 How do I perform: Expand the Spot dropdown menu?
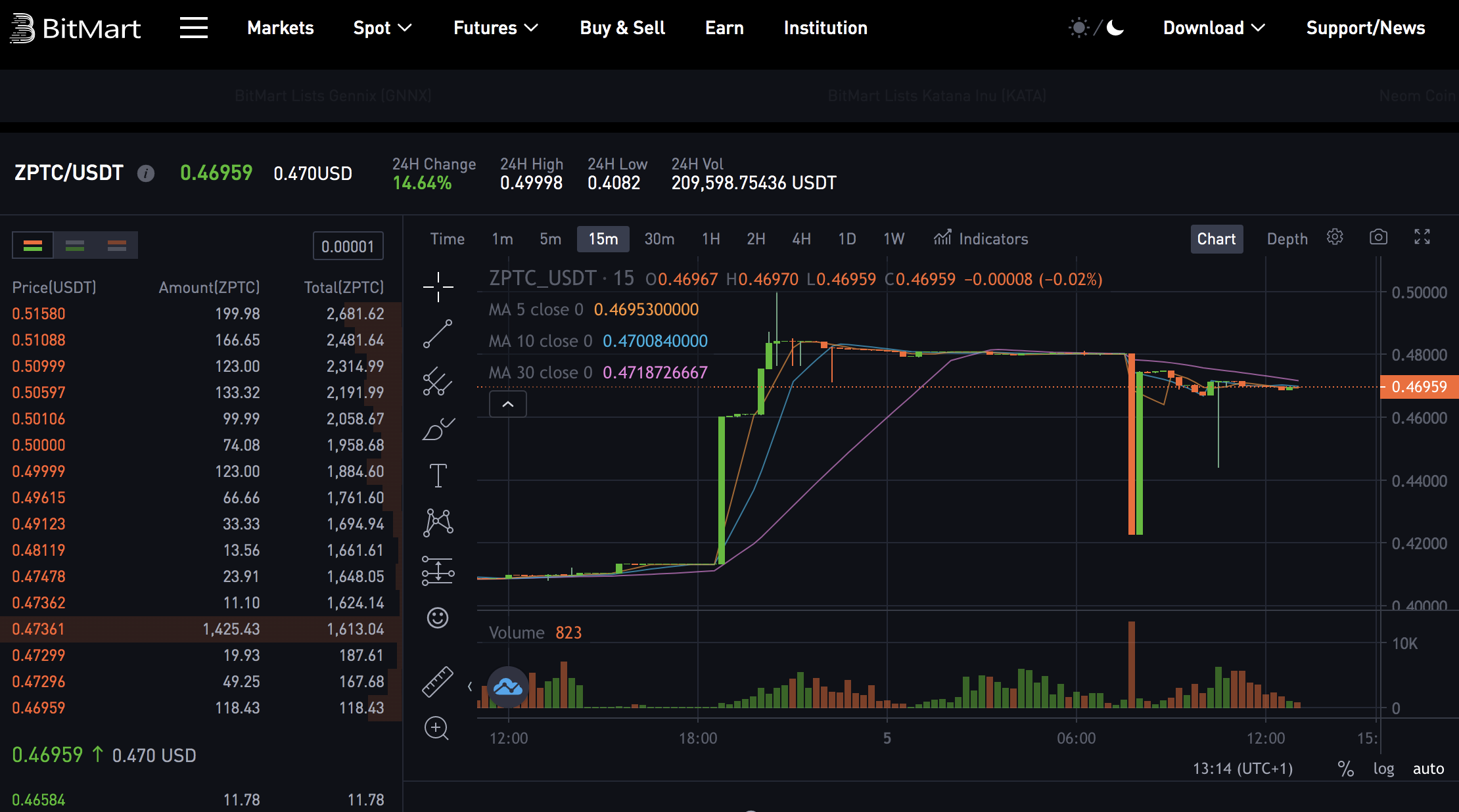(382, 28)
